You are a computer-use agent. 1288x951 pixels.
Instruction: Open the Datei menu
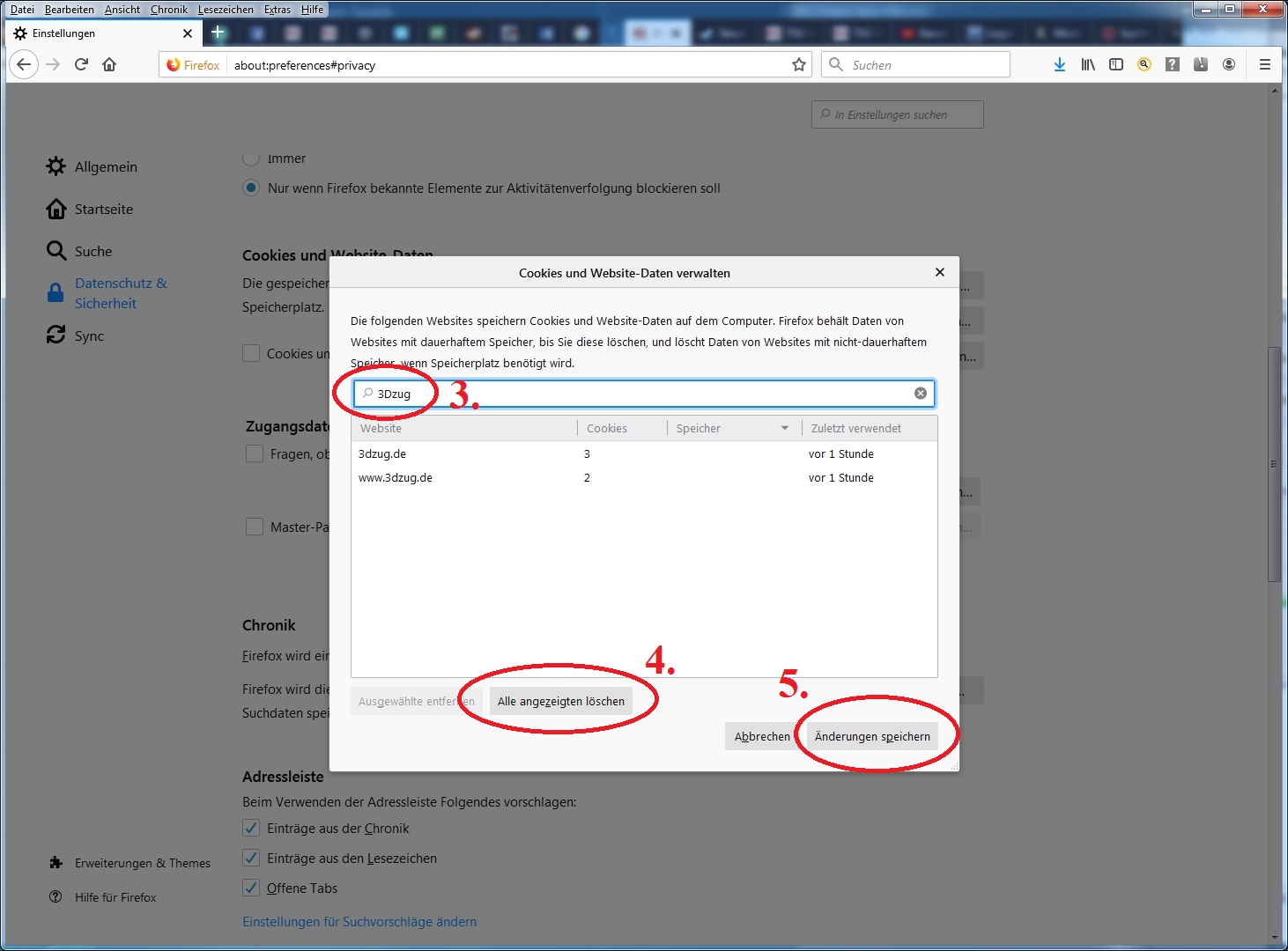click(22, 10)
